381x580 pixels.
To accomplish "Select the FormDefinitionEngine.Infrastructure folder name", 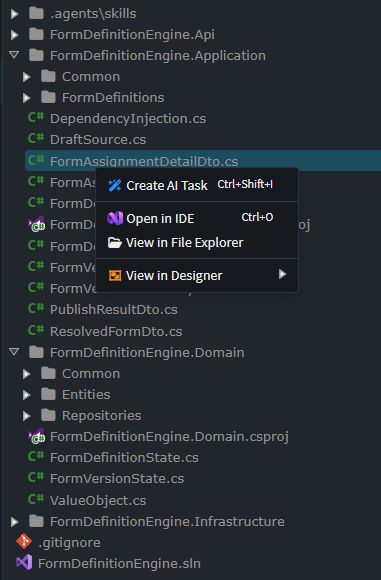I will (x=167, y=522).
